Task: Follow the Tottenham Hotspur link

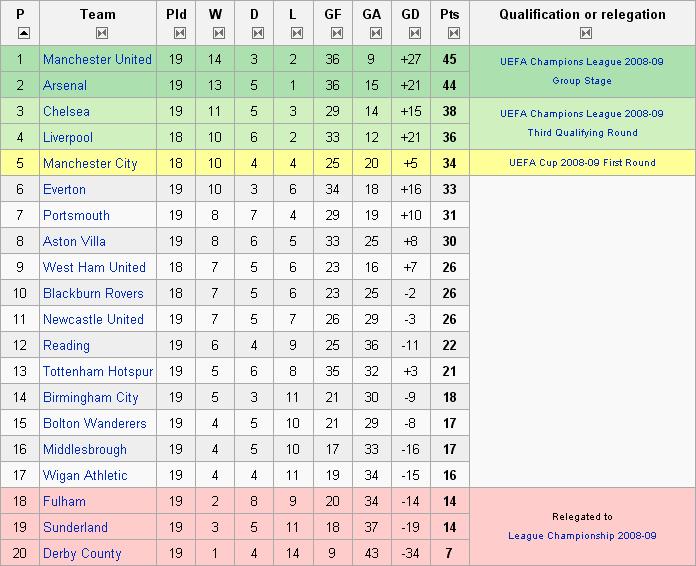Action: 98,371
